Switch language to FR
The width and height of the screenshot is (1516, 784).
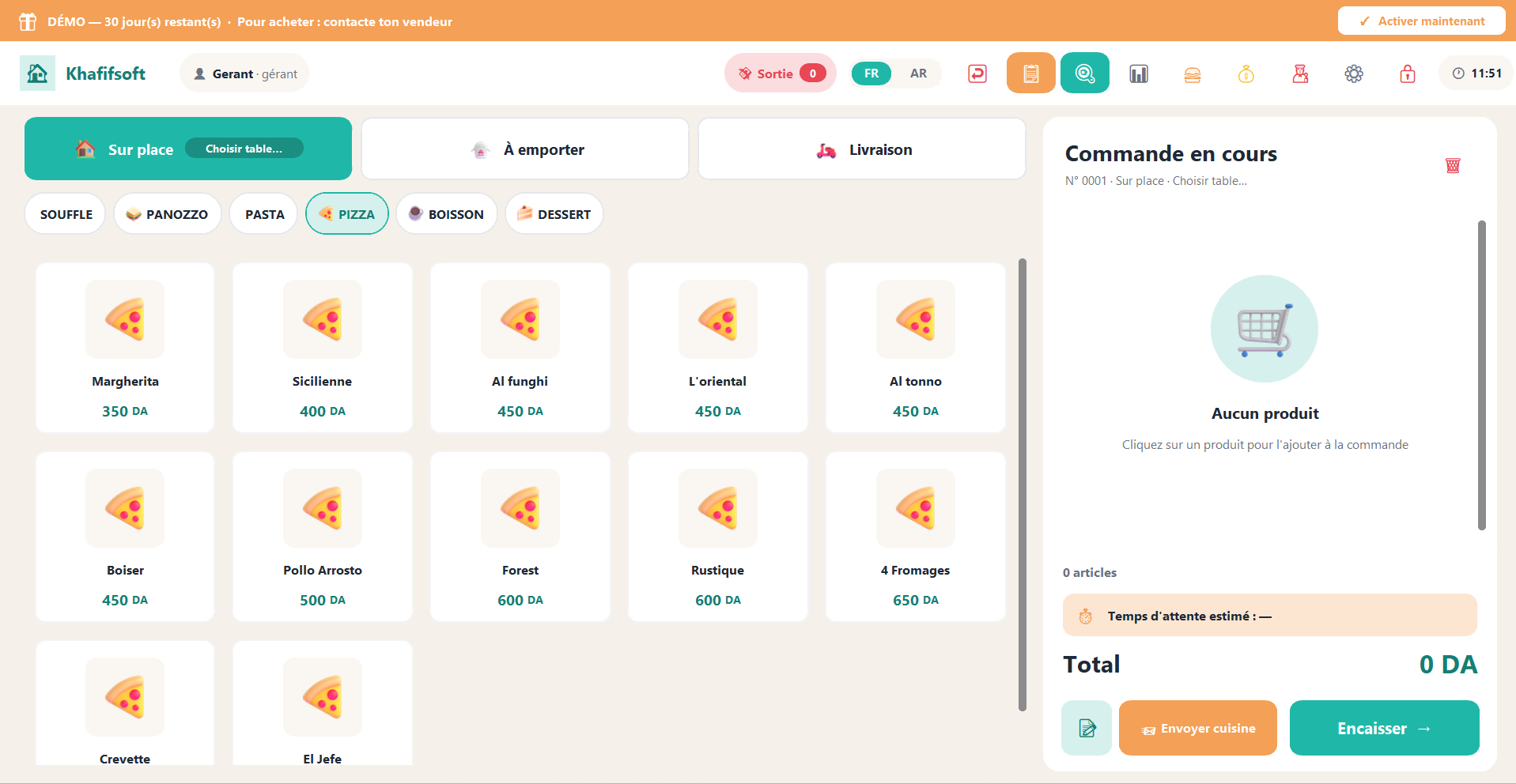click(871, 73)
